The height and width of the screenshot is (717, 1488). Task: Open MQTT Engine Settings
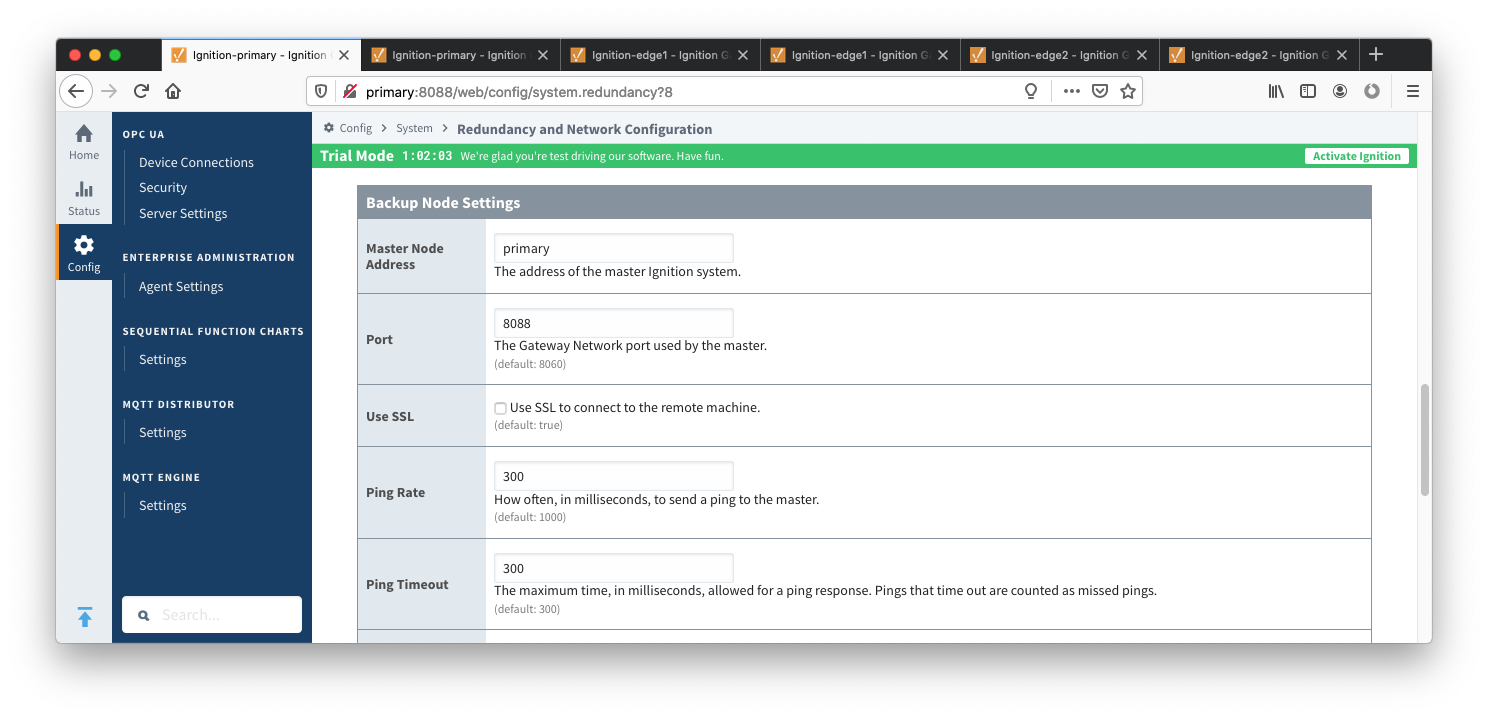(x=163, y=506)
